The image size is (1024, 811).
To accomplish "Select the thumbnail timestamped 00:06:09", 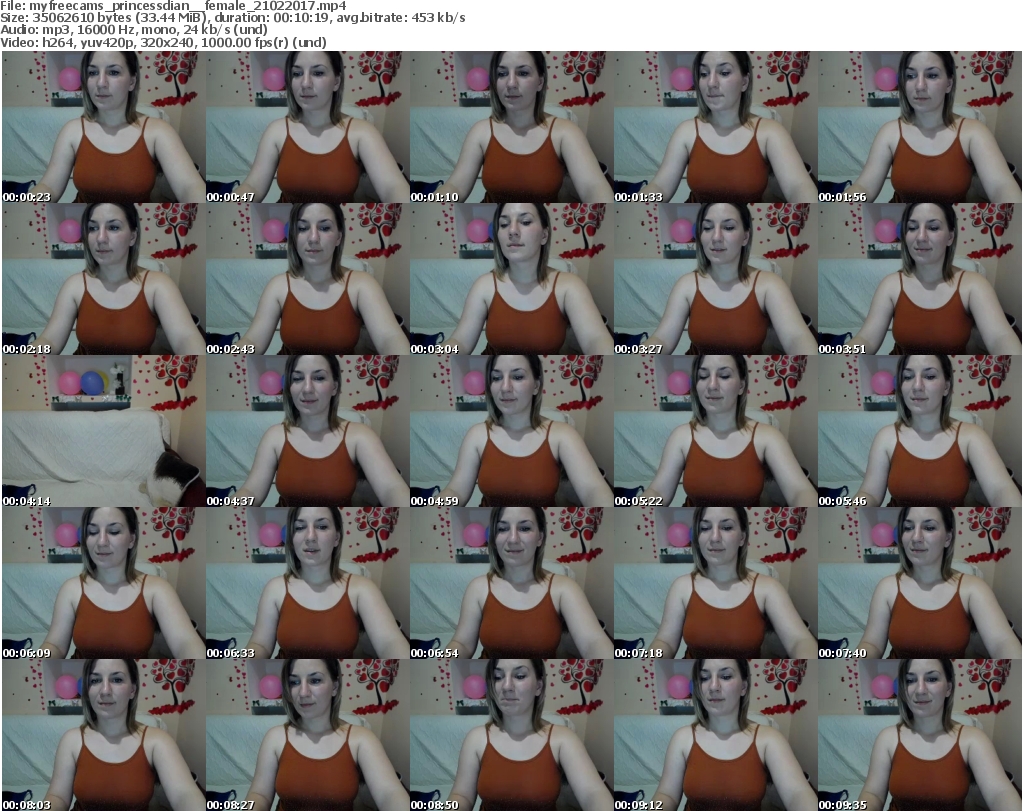I will coord(104,583).
